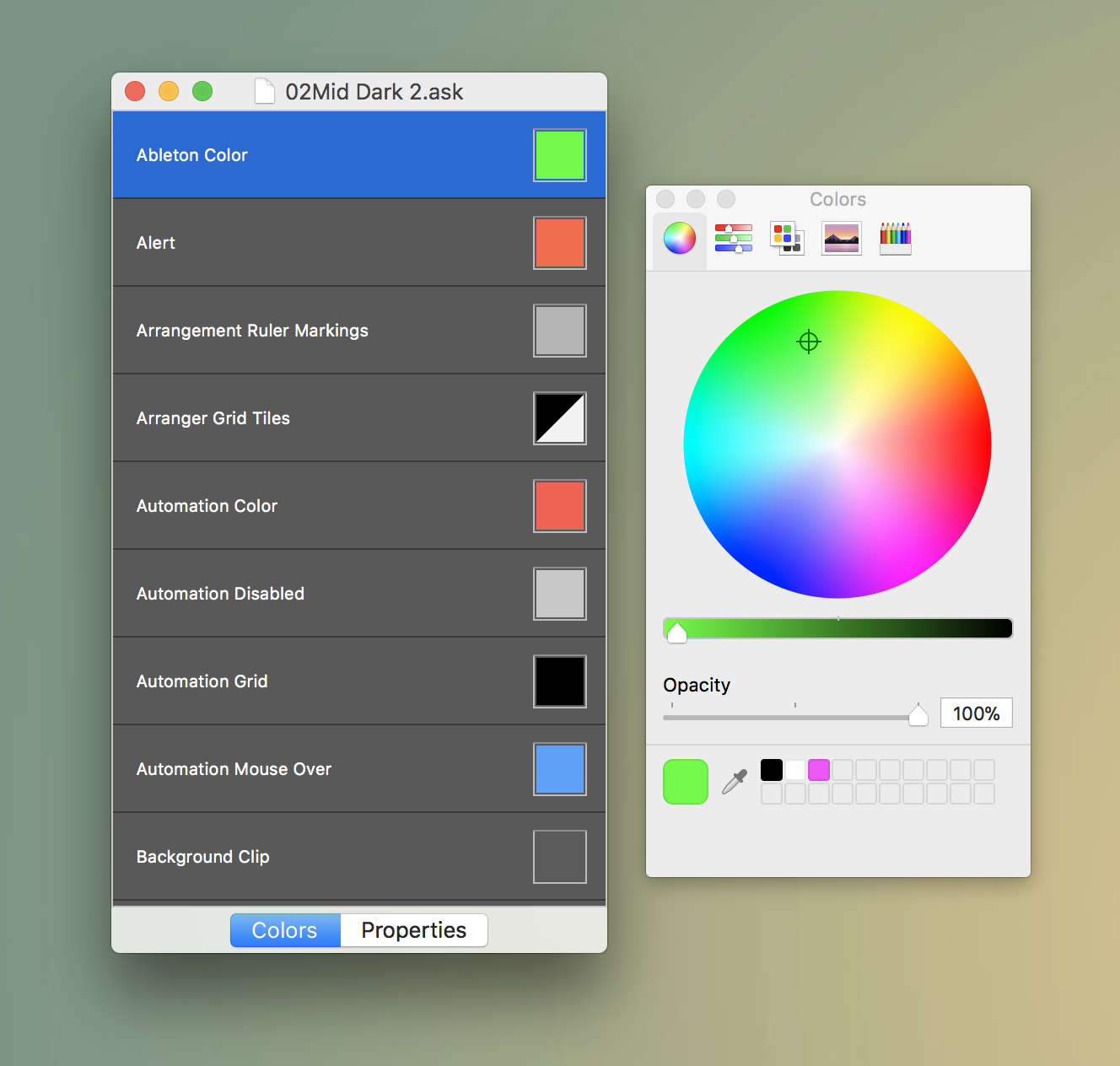
Task: Click the 02Mid Dark 2.ask window title
Action: click(374, 92)
